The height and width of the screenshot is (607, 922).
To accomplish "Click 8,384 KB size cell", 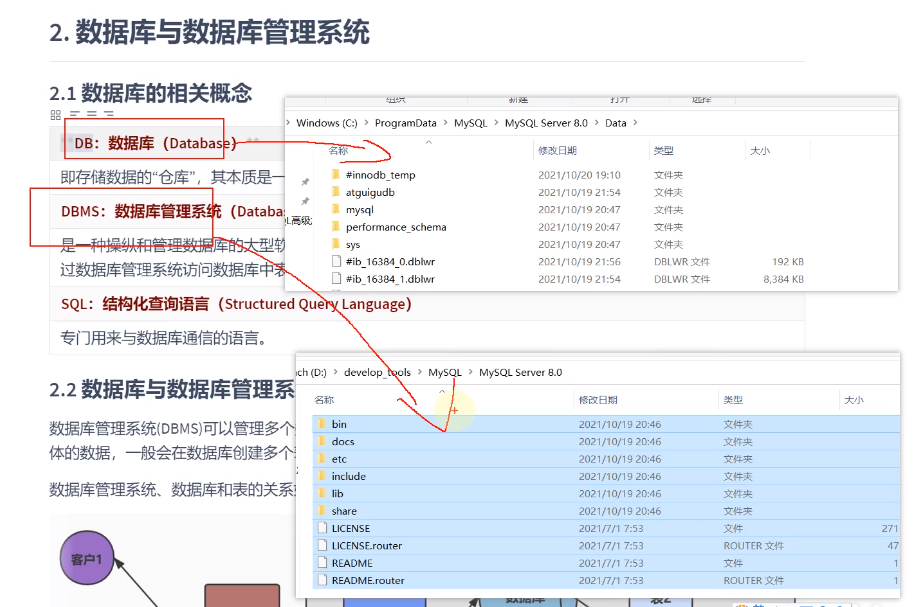I will pos(783,279).
